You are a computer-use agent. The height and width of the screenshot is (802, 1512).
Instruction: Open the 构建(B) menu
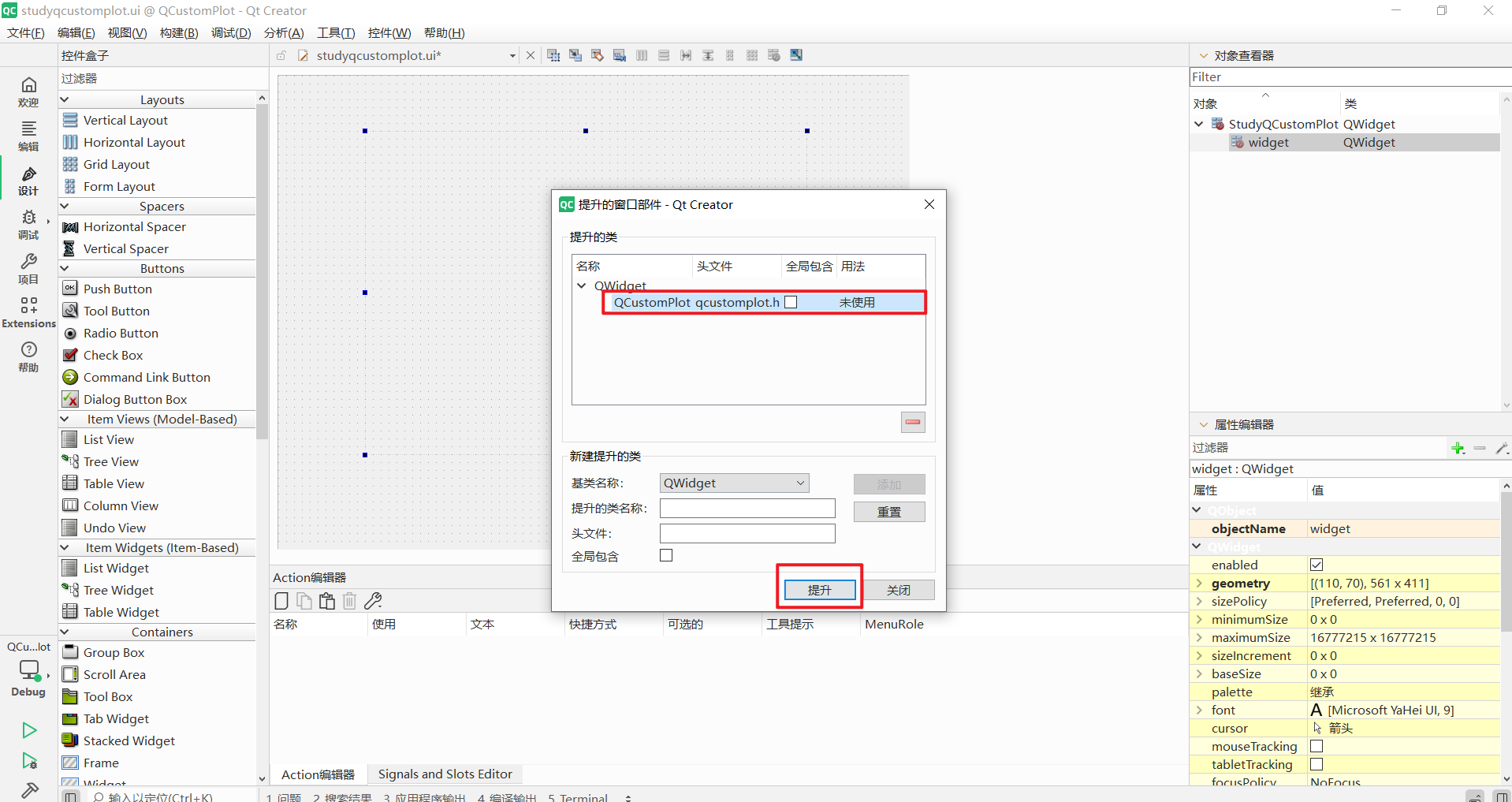pos(179,33)
